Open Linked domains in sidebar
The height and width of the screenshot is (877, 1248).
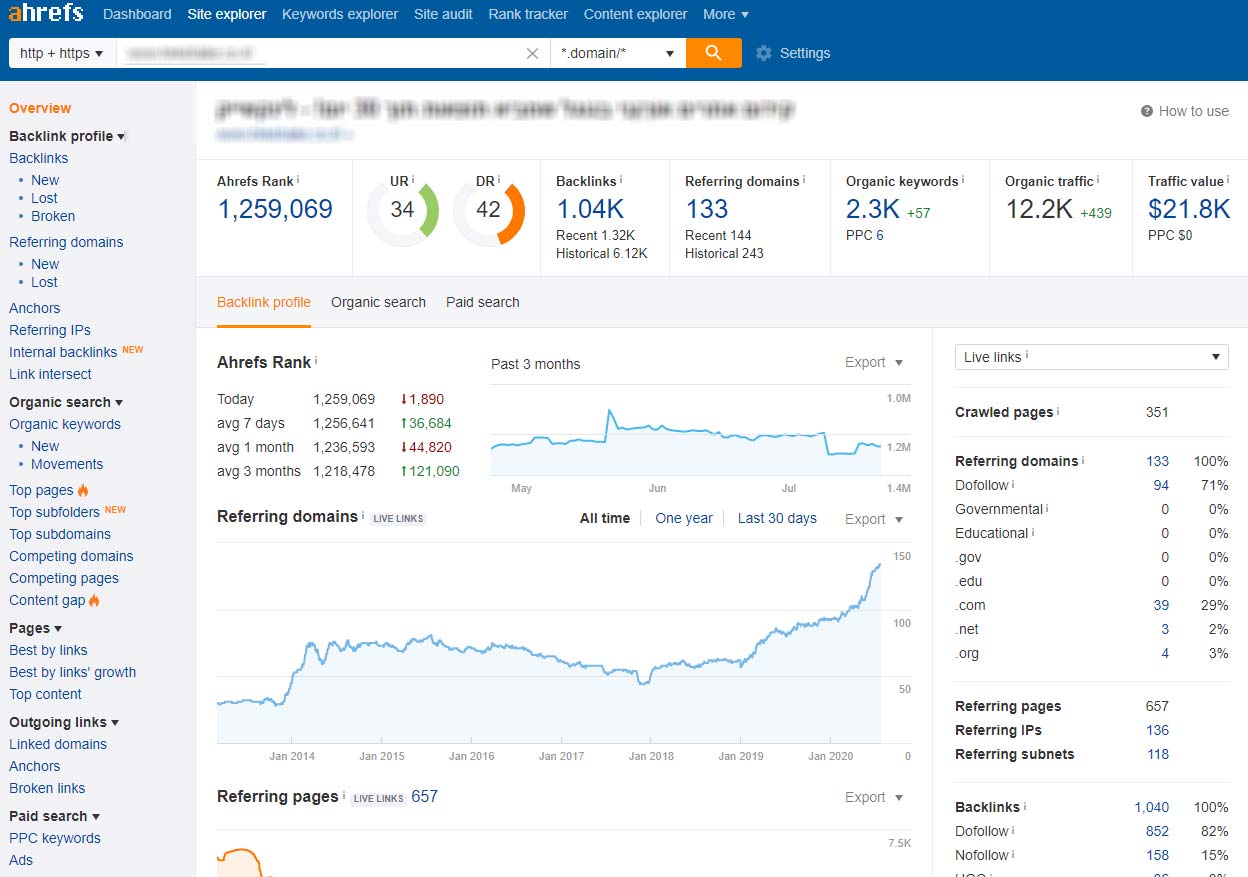point(58,744)
